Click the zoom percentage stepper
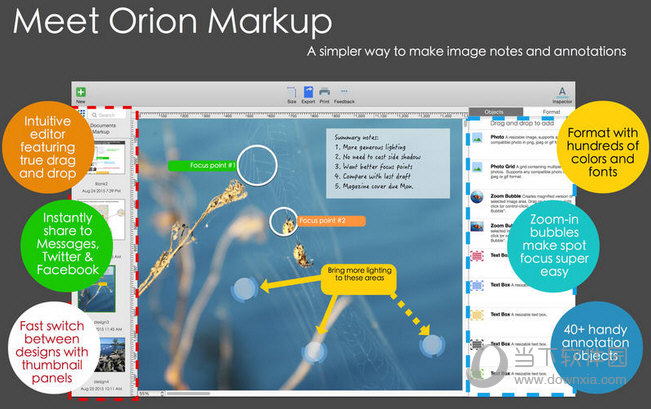Viewport: 651px width, 409px height. [162, 393]
